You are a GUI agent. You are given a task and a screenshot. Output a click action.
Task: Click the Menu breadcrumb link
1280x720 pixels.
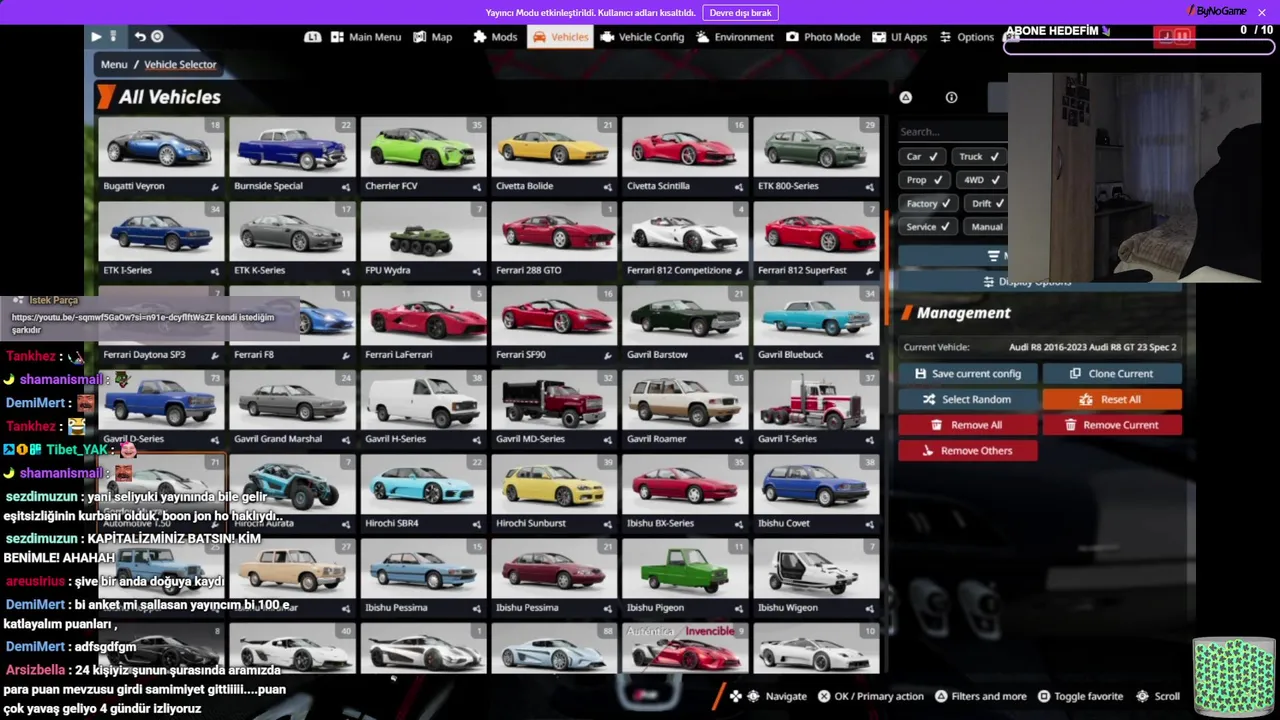pyautogui.click(x=114, y=65)
